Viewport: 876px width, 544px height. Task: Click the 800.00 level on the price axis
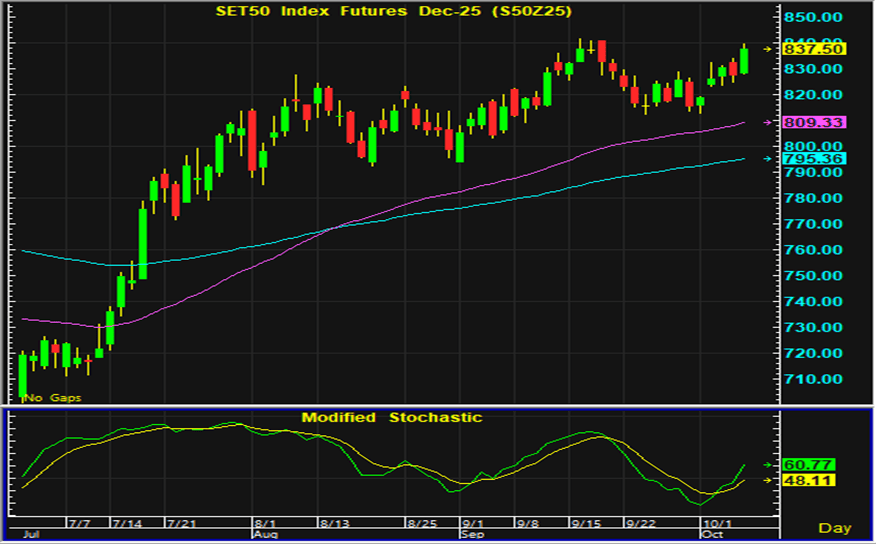point(816,147)
